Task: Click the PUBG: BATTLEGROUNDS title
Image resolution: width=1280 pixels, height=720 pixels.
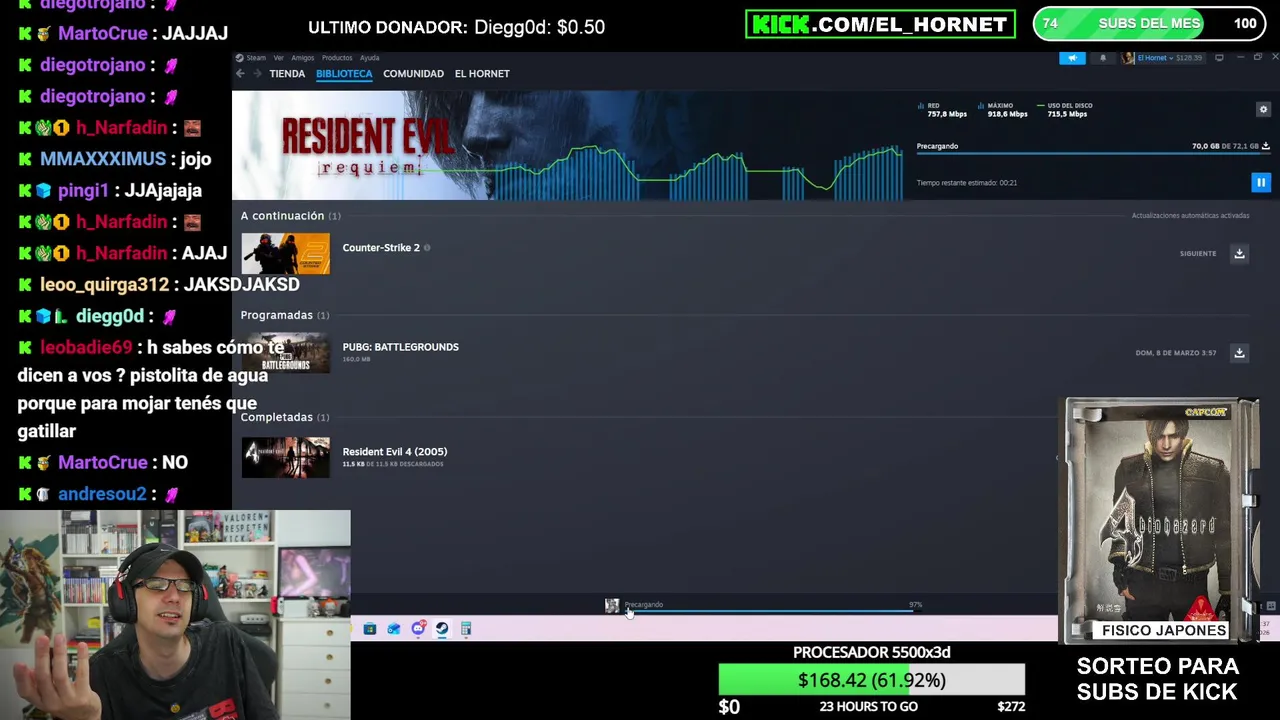Action: [x=400, y=347]
